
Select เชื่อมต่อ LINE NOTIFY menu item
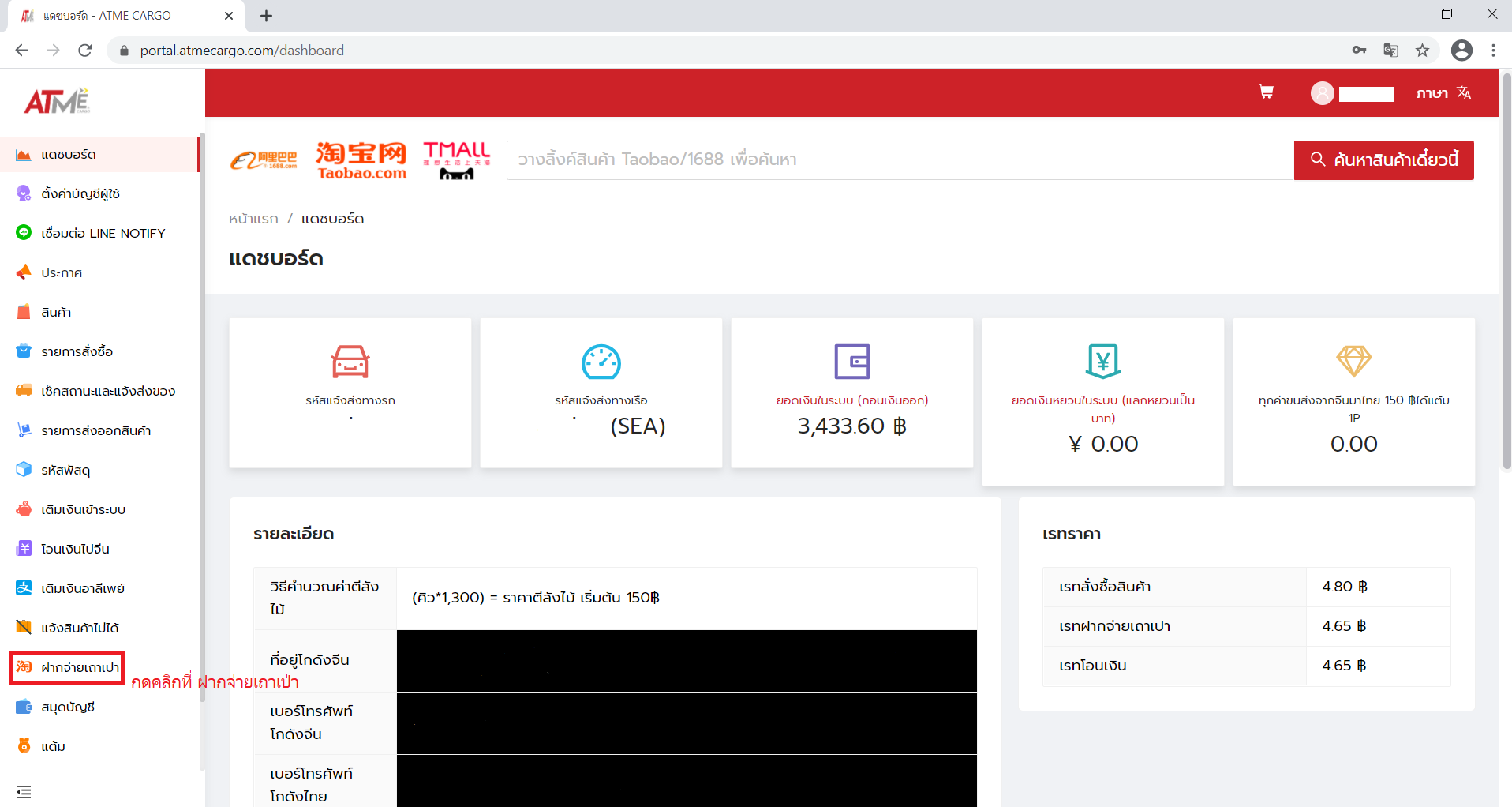(x=103, y=233)
